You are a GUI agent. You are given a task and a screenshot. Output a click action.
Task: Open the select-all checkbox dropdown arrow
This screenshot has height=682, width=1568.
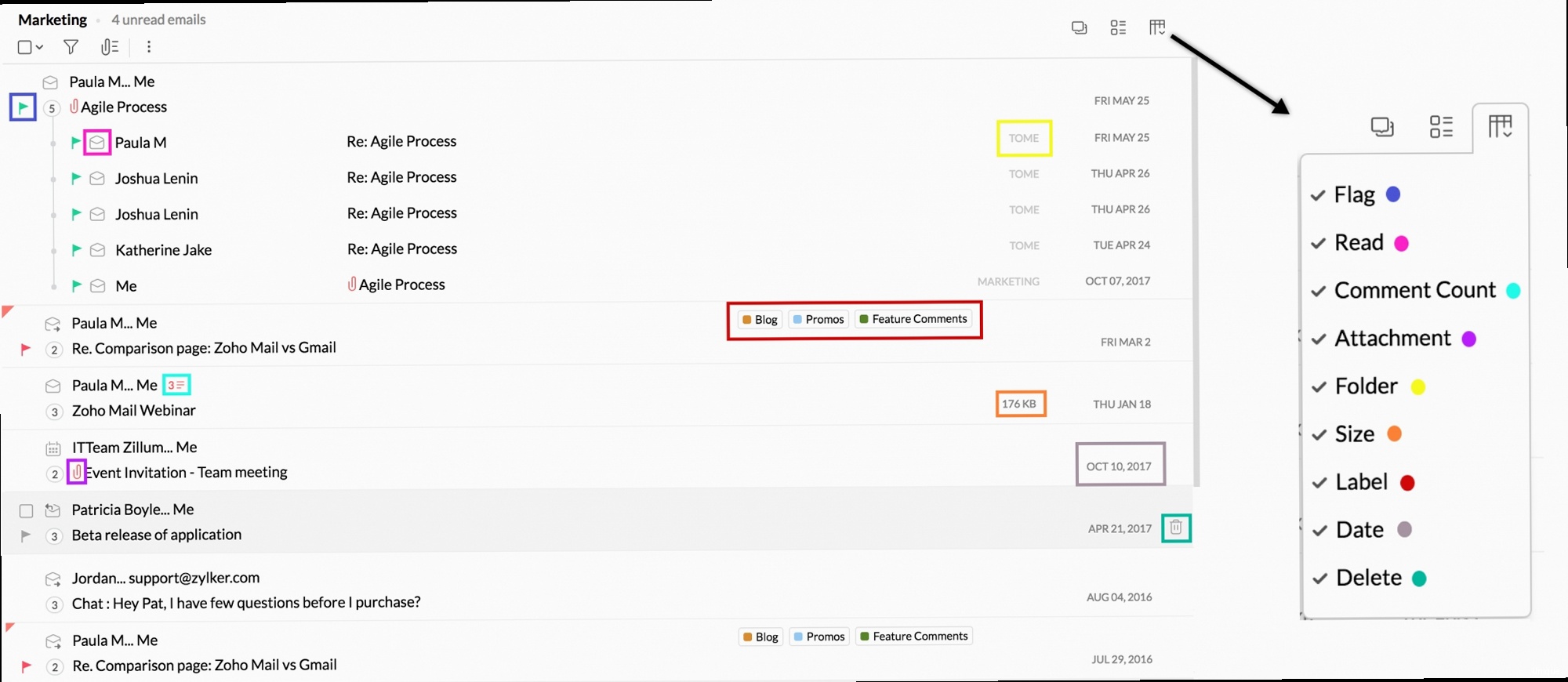tap(39, 47)
